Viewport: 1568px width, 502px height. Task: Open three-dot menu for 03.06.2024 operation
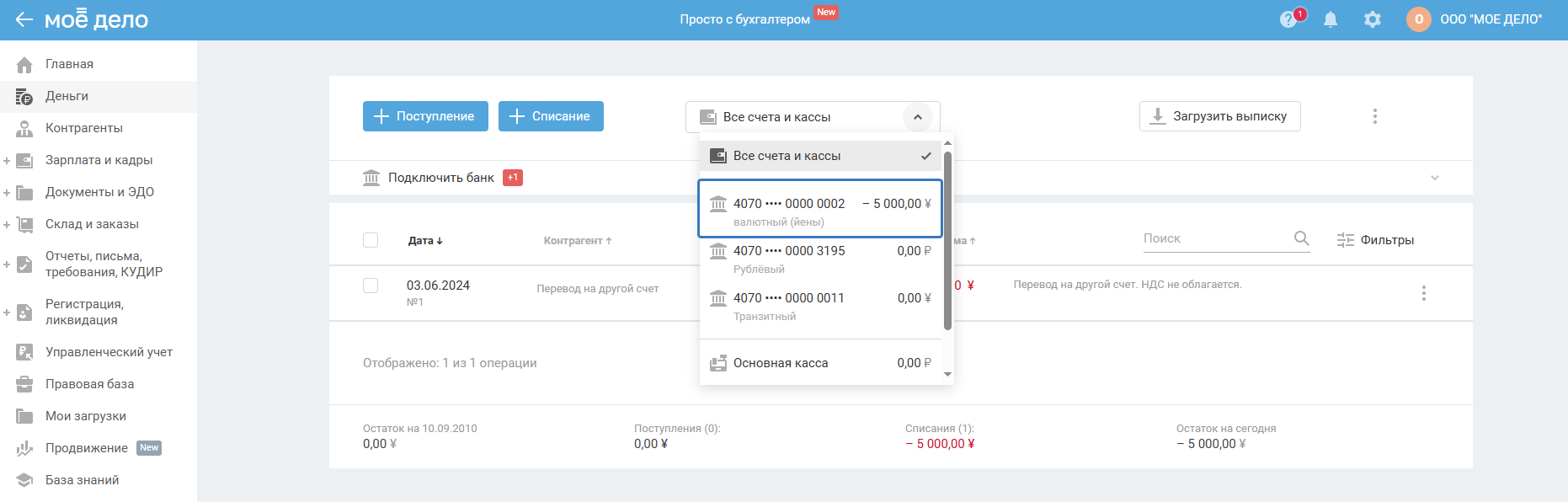1424,293
